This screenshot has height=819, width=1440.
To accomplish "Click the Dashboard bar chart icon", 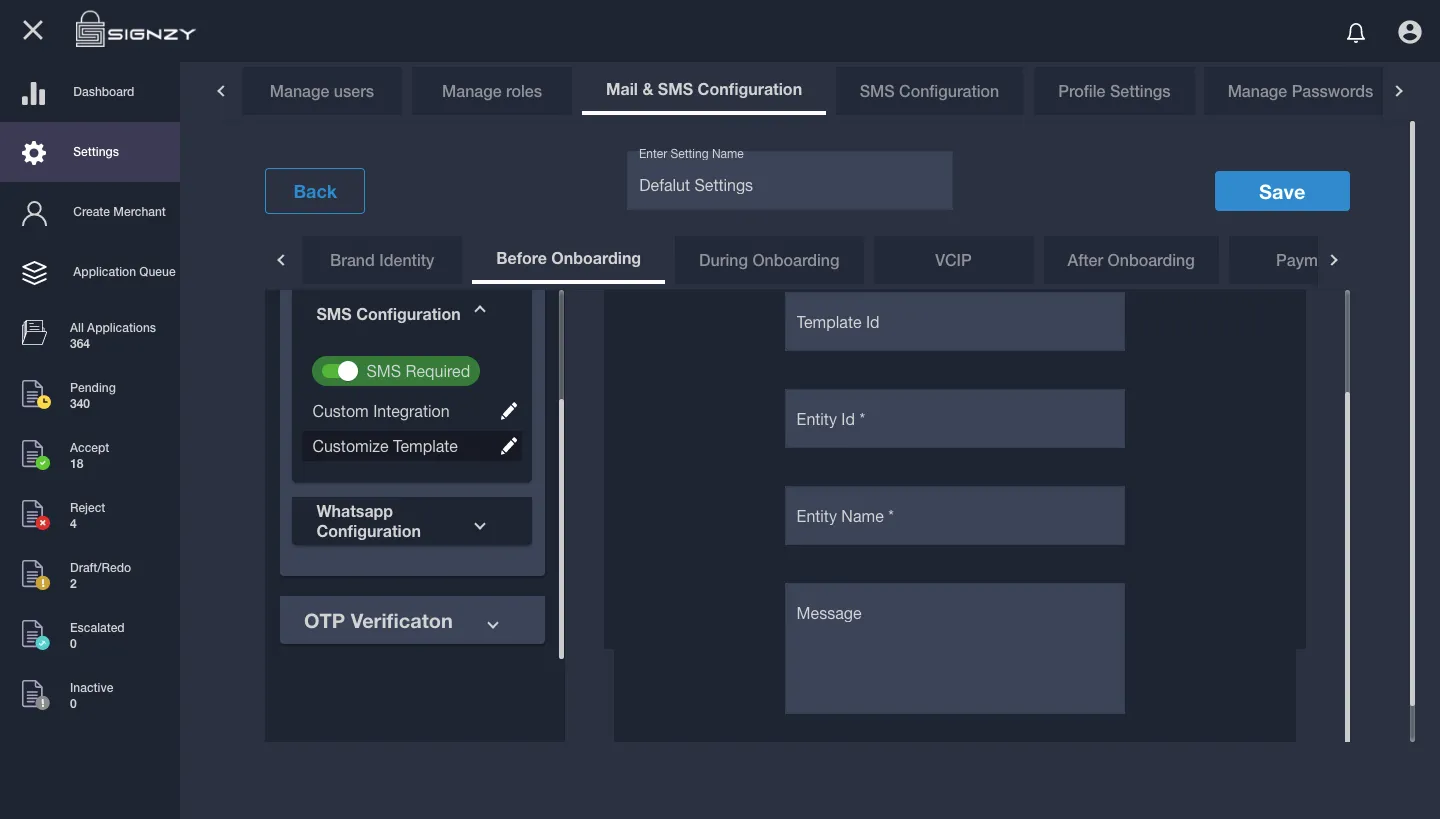I will [x=34, y=93].
